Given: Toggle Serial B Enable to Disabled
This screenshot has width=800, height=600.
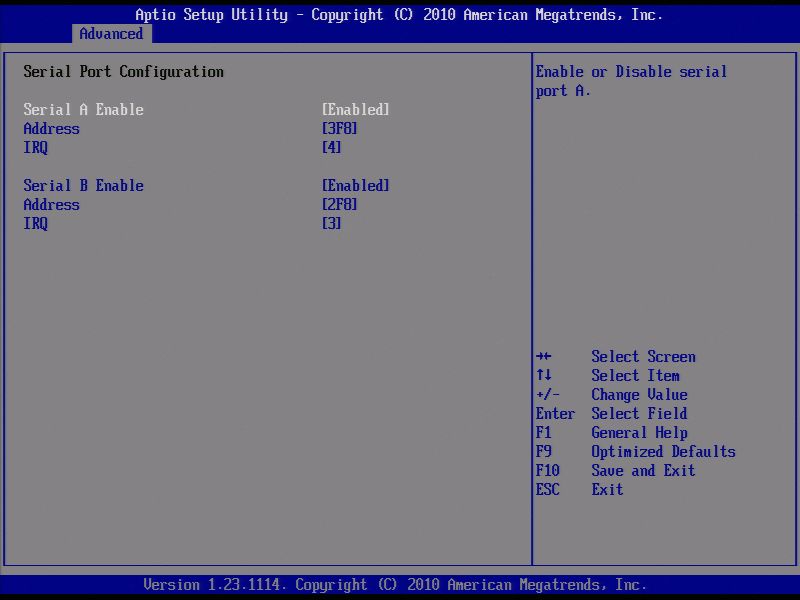Looking at the screenshot, I should [350, 185].
